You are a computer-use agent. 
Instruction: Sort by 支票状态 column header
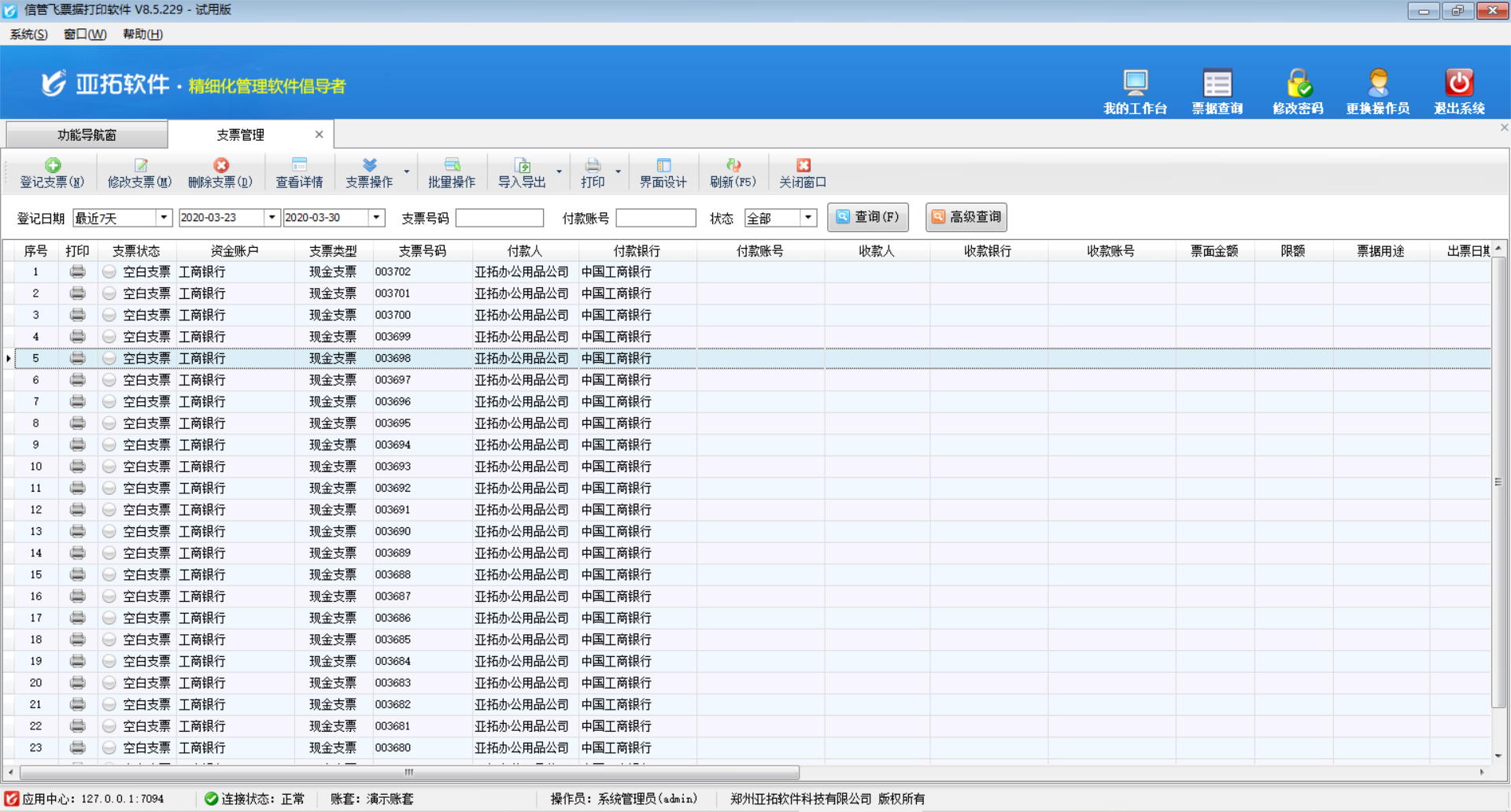(x=136, y=251)
